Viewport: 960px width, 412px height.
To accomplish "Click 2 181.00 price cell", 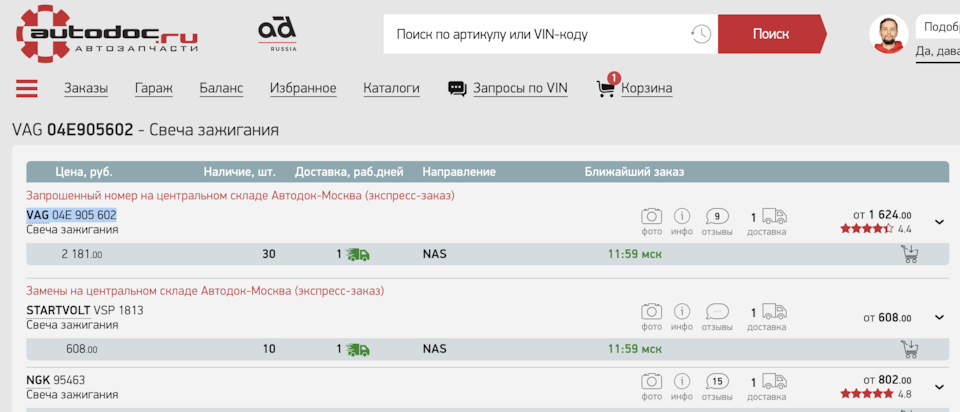I will click(x=81, y=254).
